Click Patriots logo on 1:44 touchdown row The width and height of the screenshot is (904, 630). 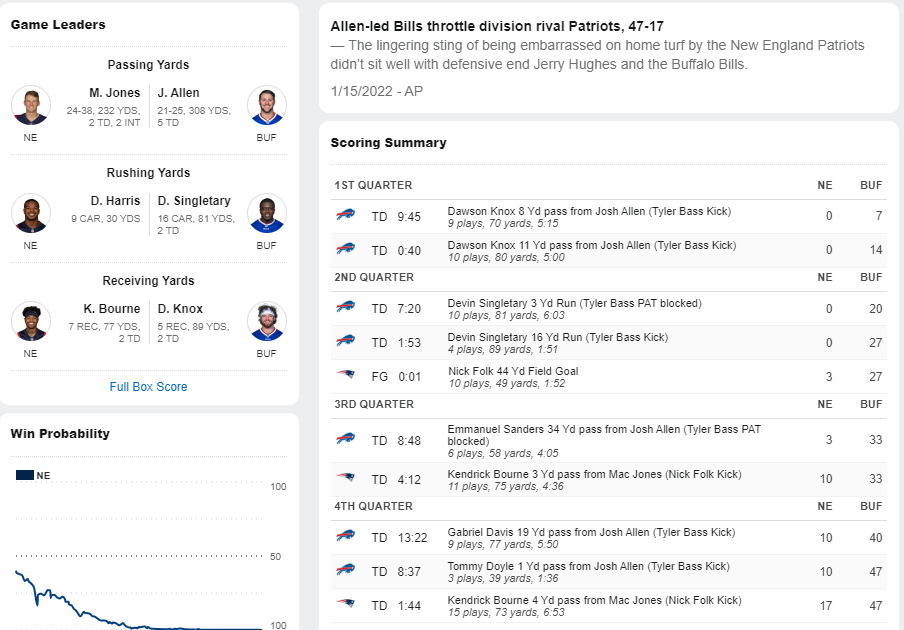coord(345,603)
